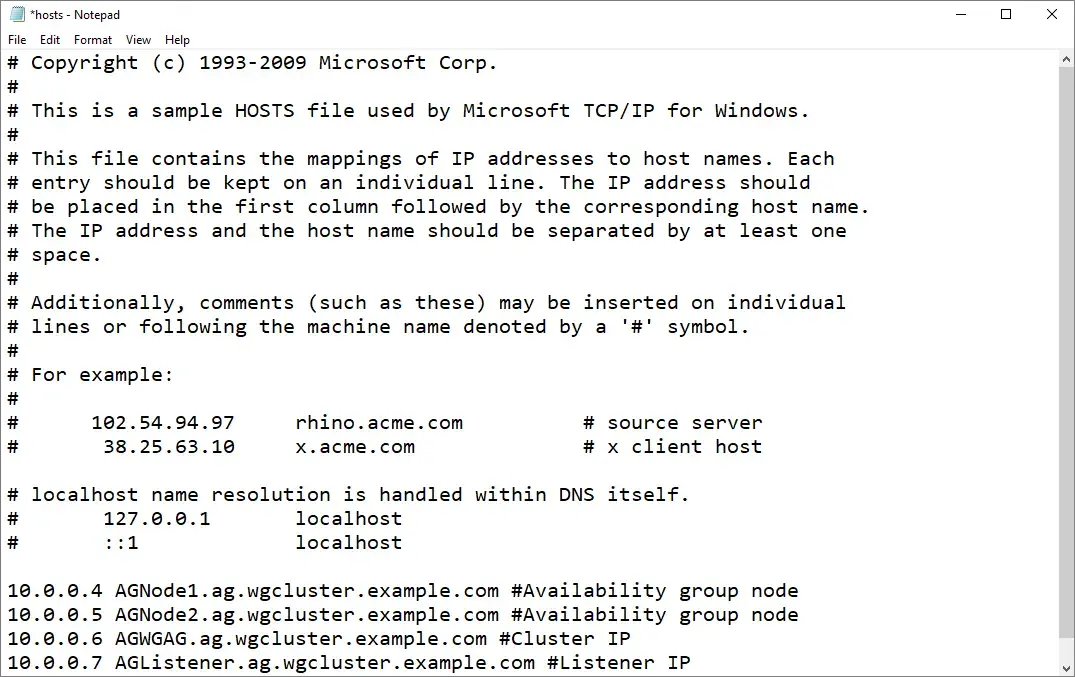This screenshot has height=677, width=1075.
Task: Click the scrollbar up arrow
Action: coord(1065,57)
